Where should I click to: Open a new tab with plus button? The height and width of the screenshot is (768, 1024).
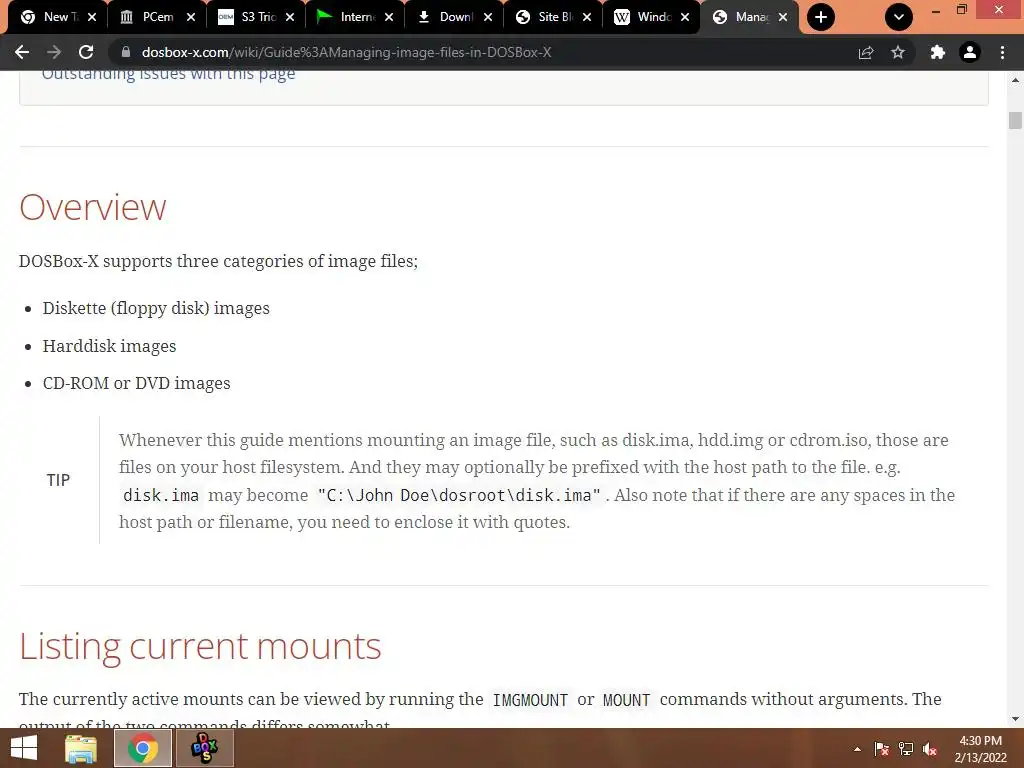821,17
